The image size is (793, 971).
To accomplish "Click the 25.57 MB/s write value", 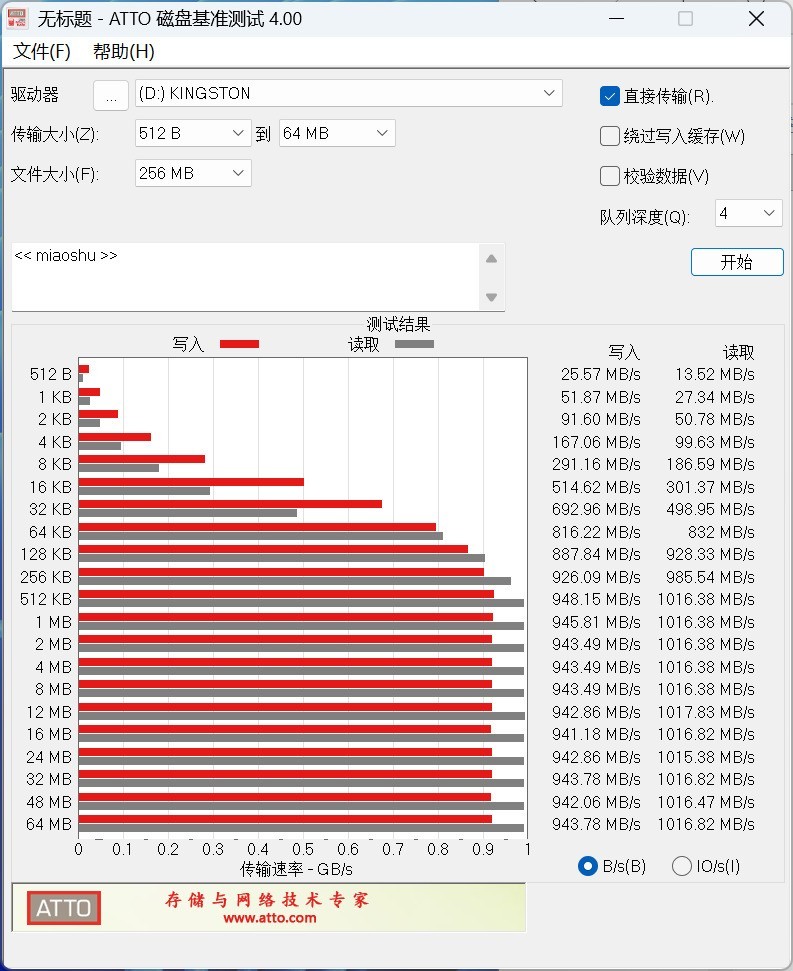I will 600,374.
